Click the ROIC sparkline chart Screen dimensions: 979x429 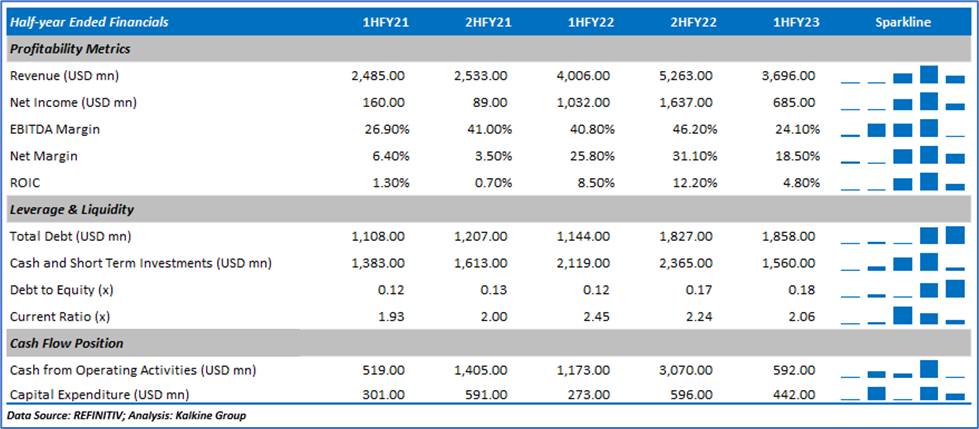coord(903,183)
